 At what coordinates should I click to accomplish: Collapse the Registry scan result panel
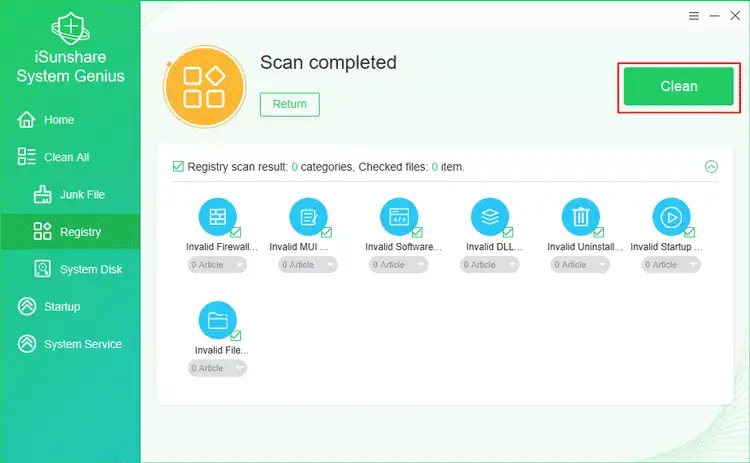click(x=711, y=166)
